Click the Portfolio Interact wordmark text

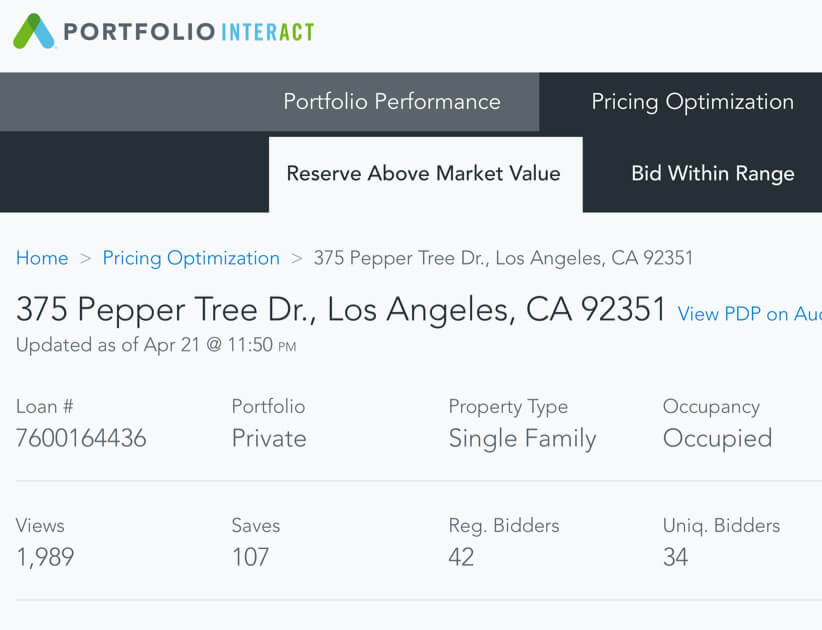(188, 32)
